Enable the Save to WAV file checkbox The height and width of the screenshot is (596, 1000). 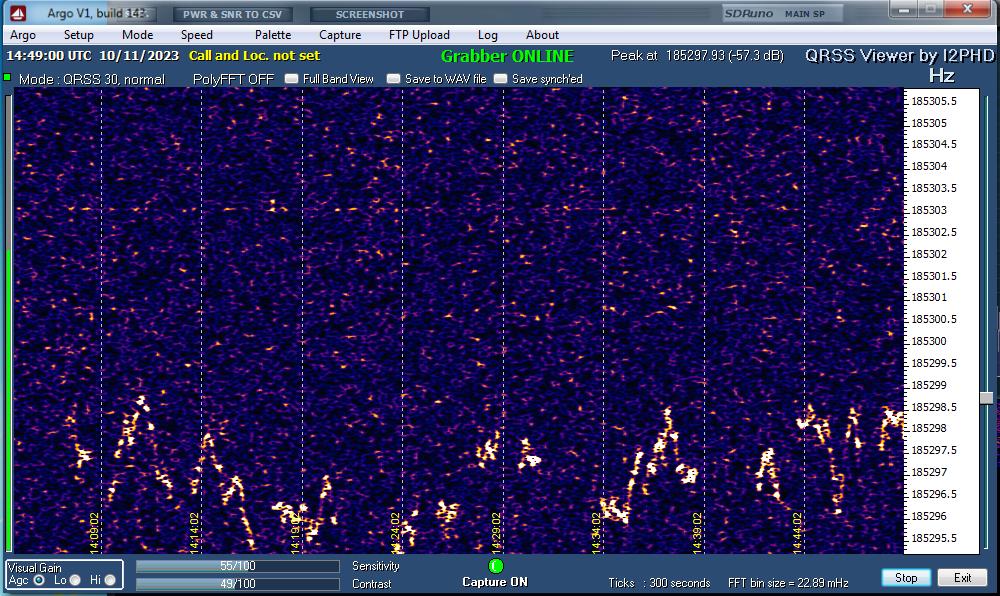point(393,79)
